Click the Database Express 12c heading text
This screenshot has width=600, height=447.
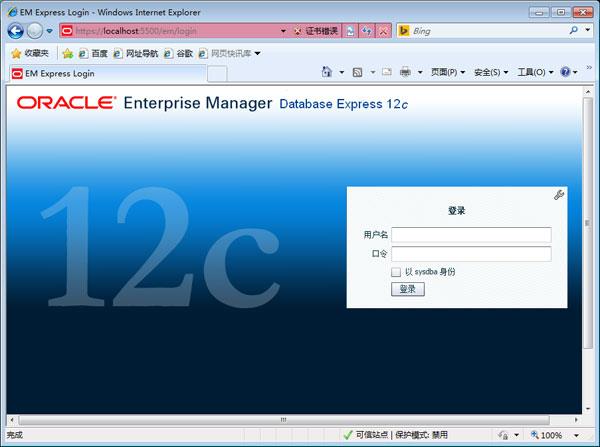click(x=344, y=104)
